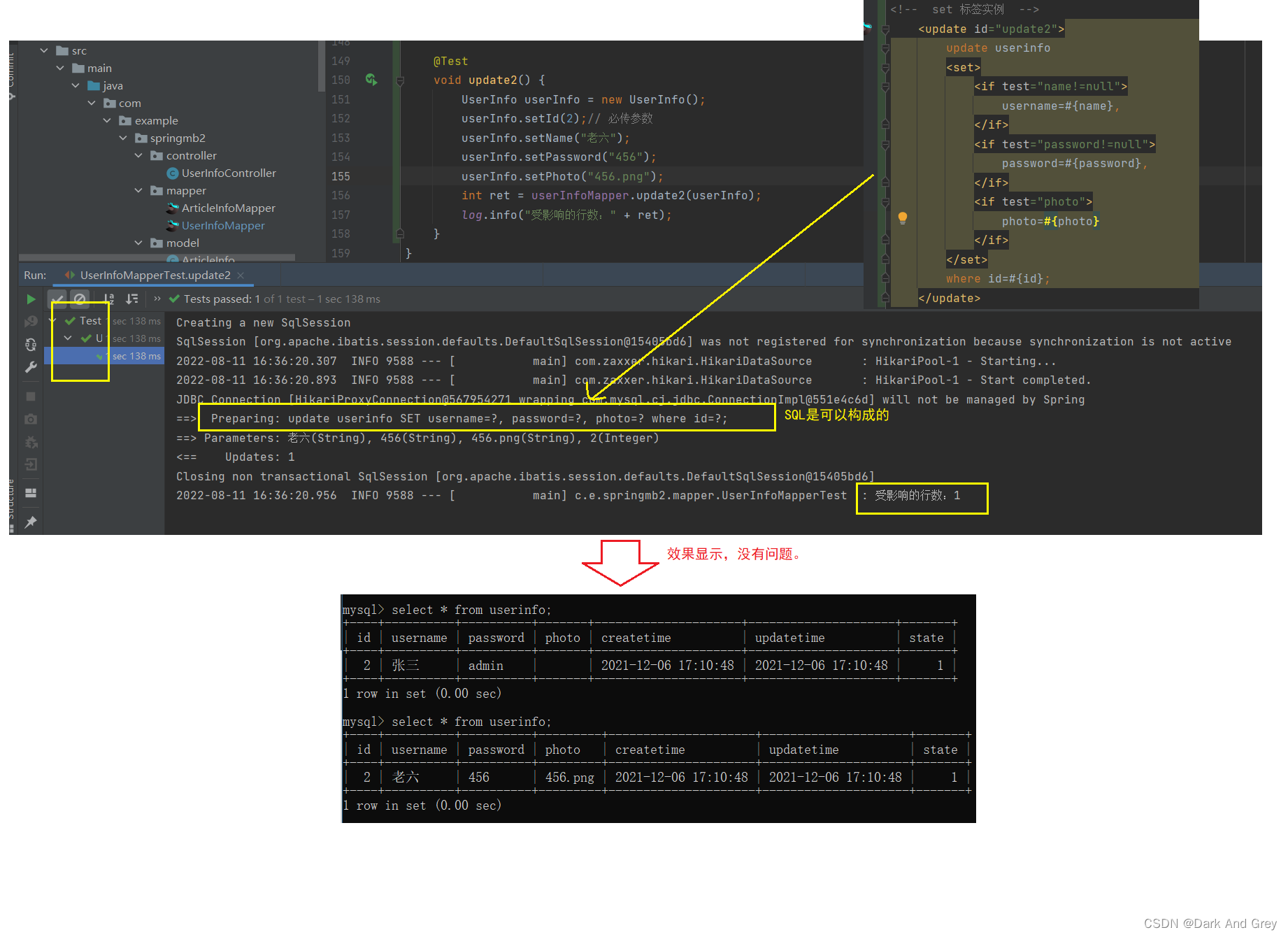The width and height of the screenshot is (1288, 937).
Task: Click fold marker beside update2 XML tag
Action: point(885,29)
